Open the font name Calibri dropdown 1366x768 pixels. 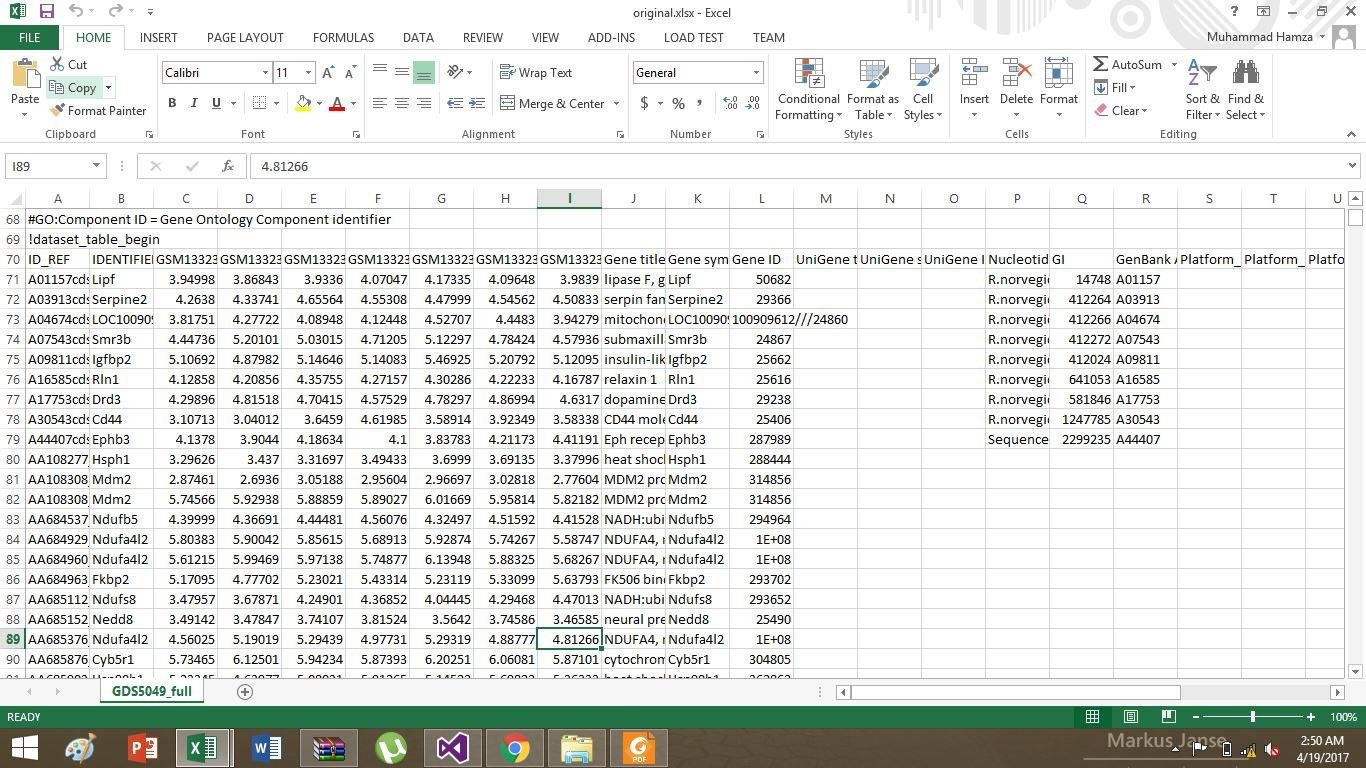tap(265, 73)
